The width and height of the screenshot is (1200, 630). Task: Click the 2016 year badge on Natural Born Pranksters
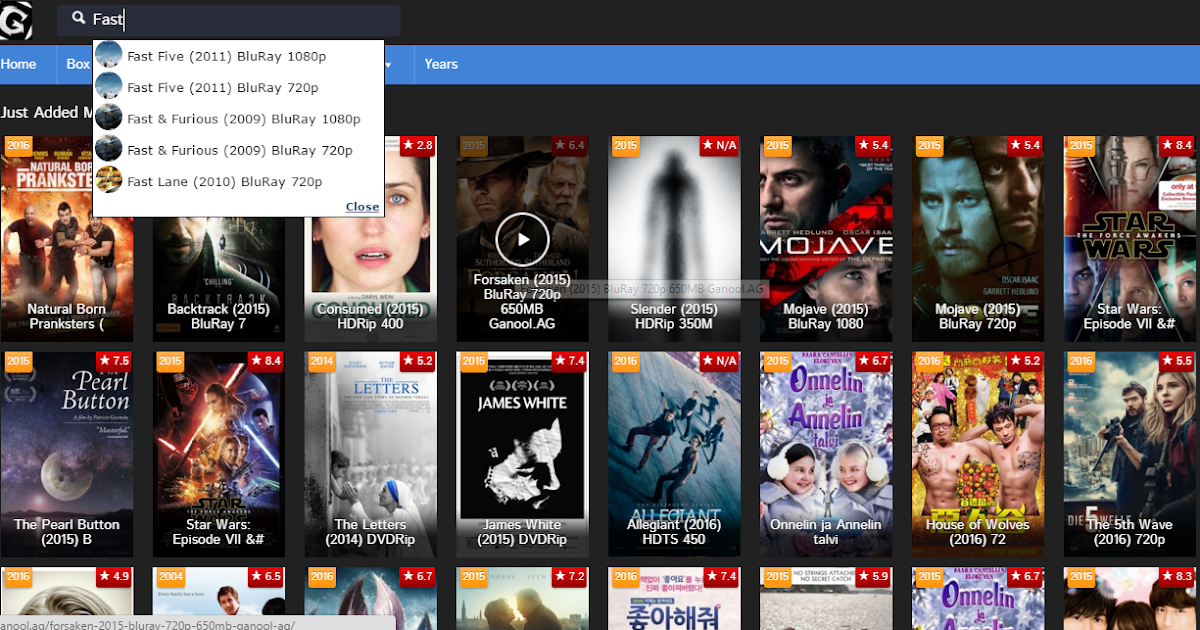click(x=19, y=146)
